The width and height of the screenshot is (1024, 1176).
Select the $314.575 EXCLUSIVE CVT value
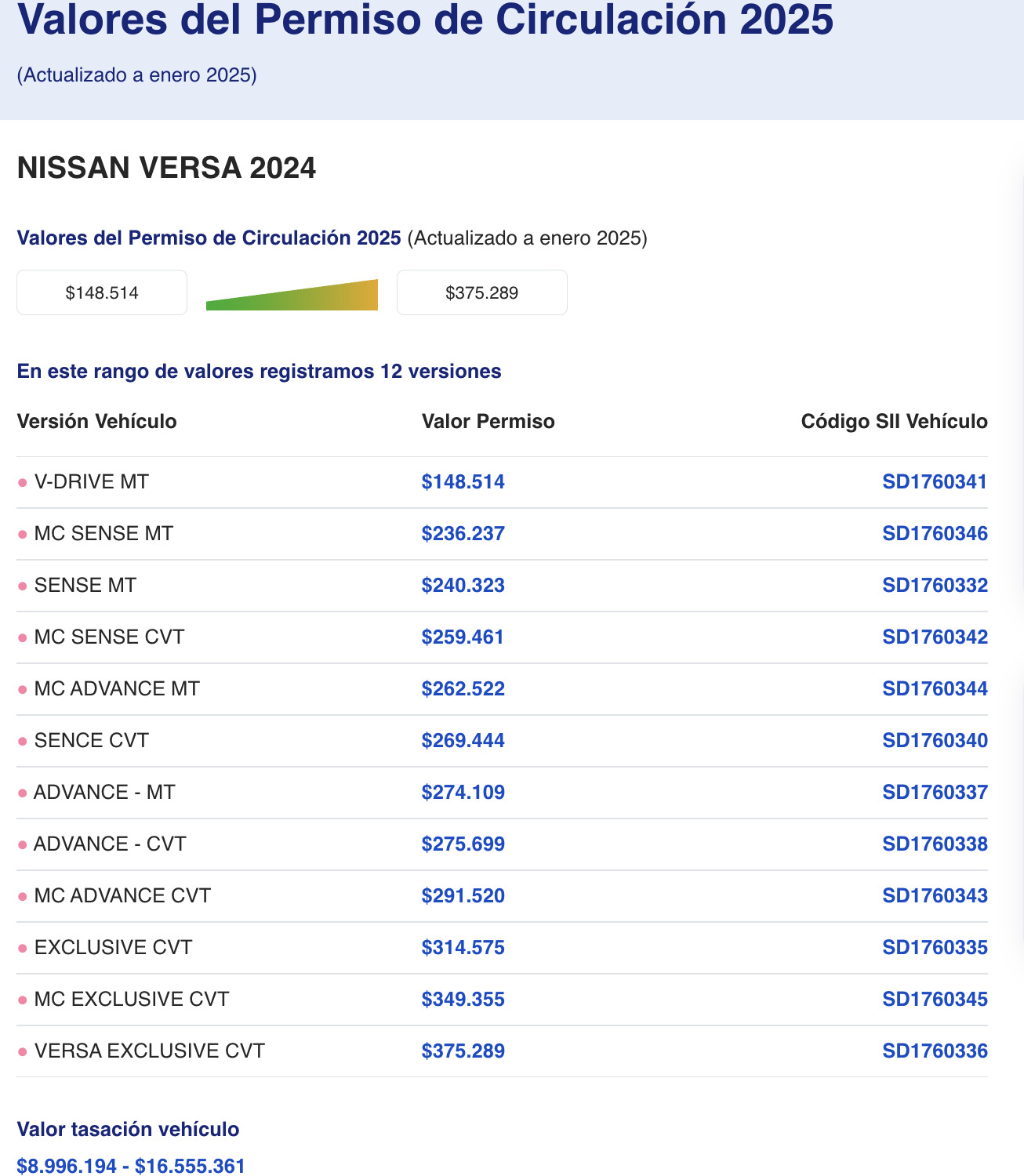click(x=463, y=948)
